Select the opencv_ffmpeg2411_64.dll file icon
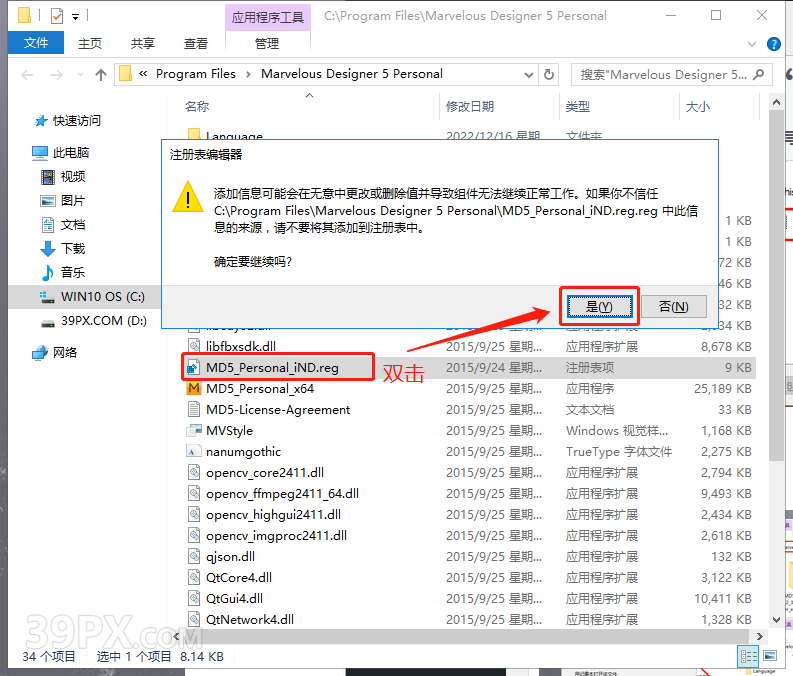The height and width of the screenshot is (676, 793). click(193, 493)
